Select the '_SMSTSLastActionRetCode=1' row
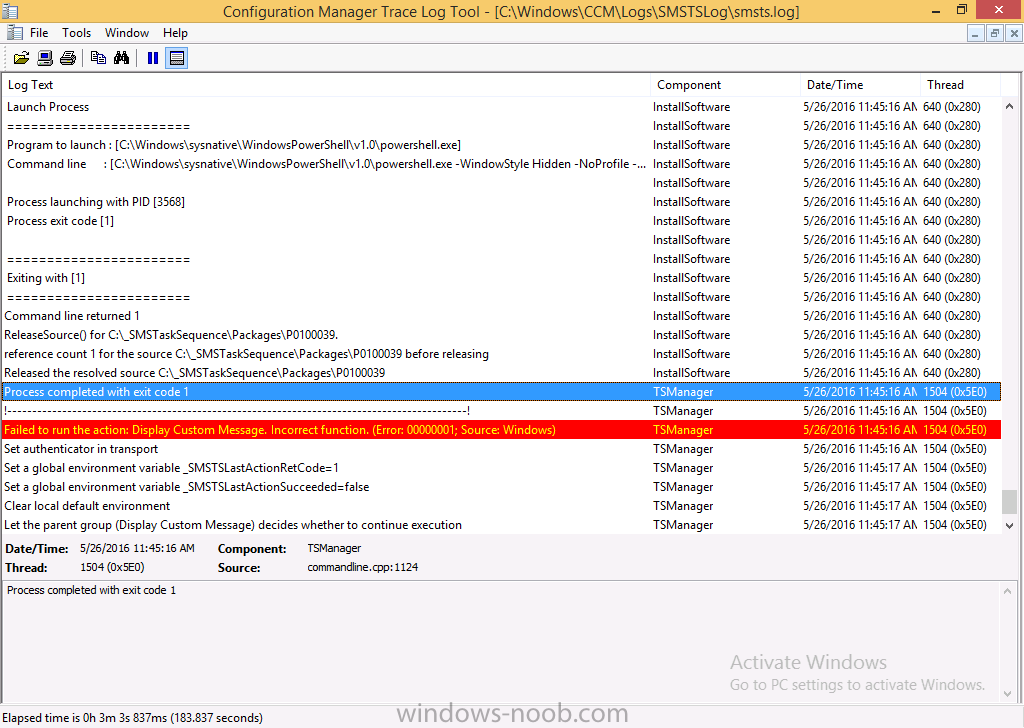Viewport: 1024px width, 728px height. click(x=502, y=468)
